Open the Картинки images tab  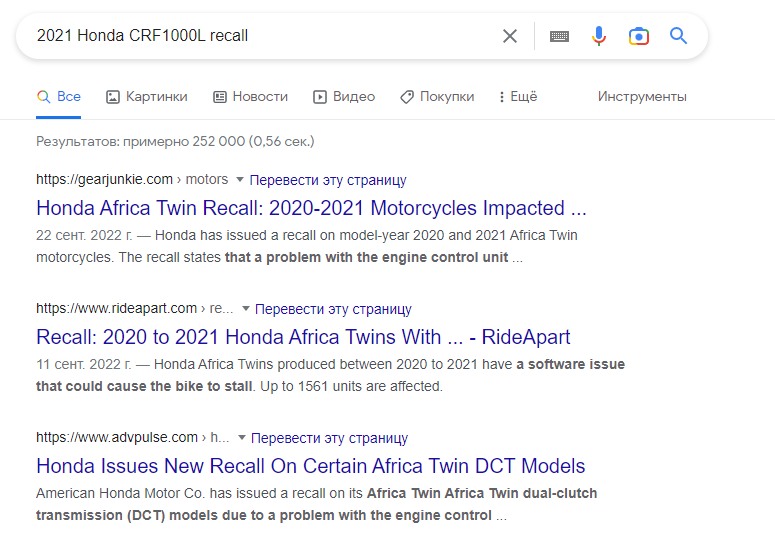147,97
